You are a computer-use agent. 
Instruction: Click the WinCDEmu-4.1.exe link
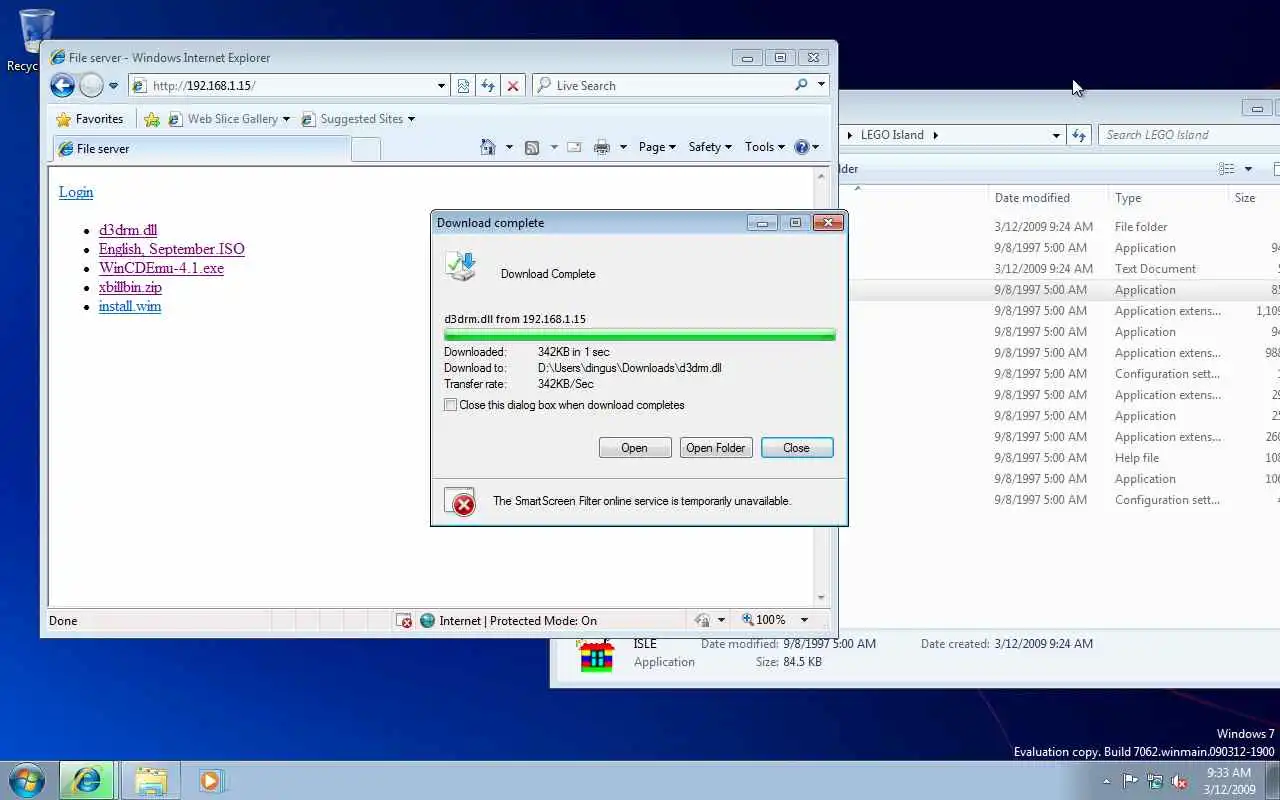coord(161,268)
